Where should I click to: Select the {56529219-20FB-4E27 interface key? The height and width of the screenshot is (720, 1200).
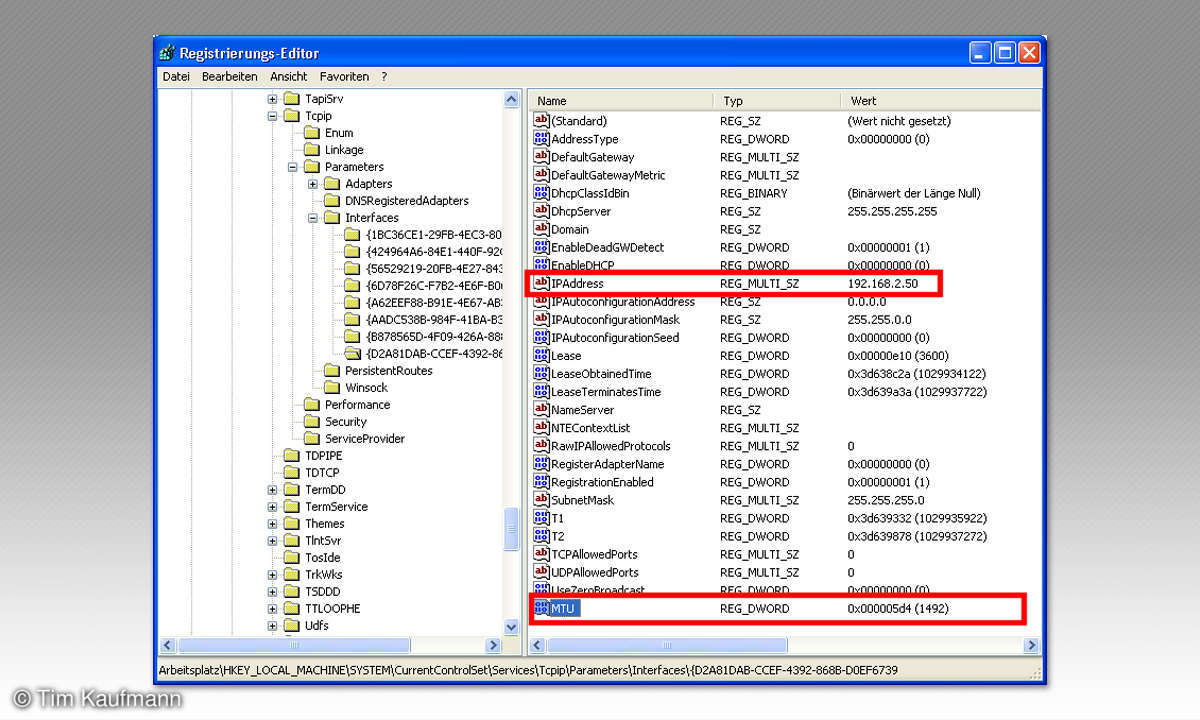[x=433, y=269]
